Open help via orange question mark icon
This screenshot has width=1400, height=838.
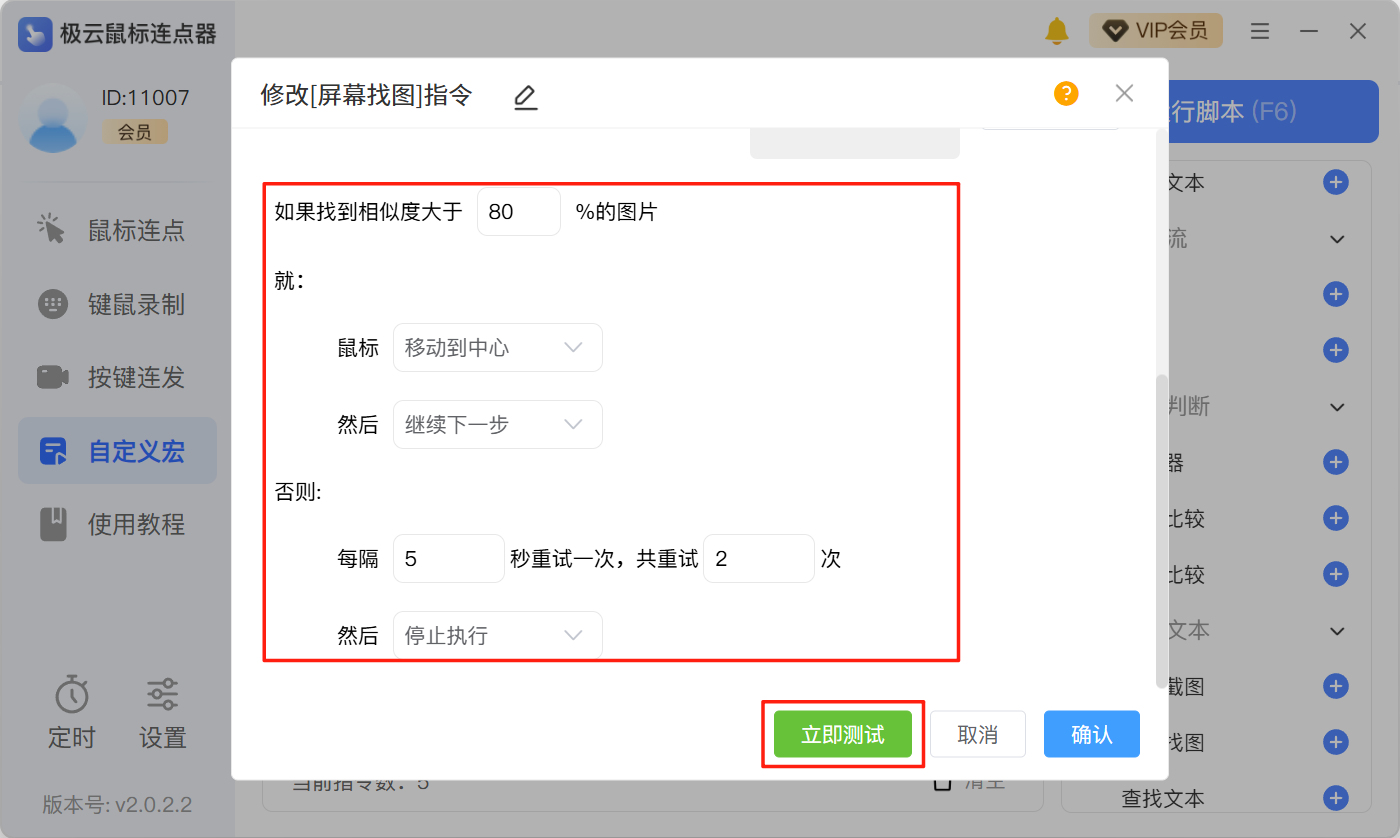coord(1066,94)
